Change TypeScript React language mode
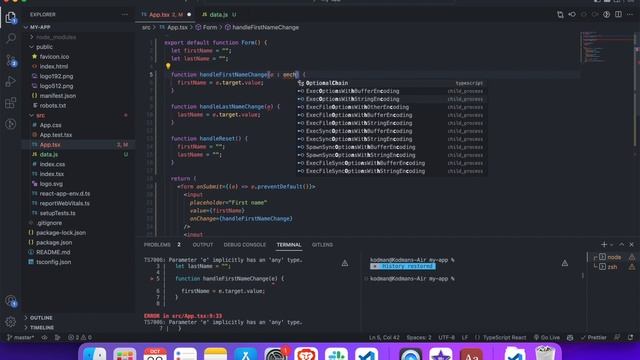The image size is (640, 360). [504, 338]
